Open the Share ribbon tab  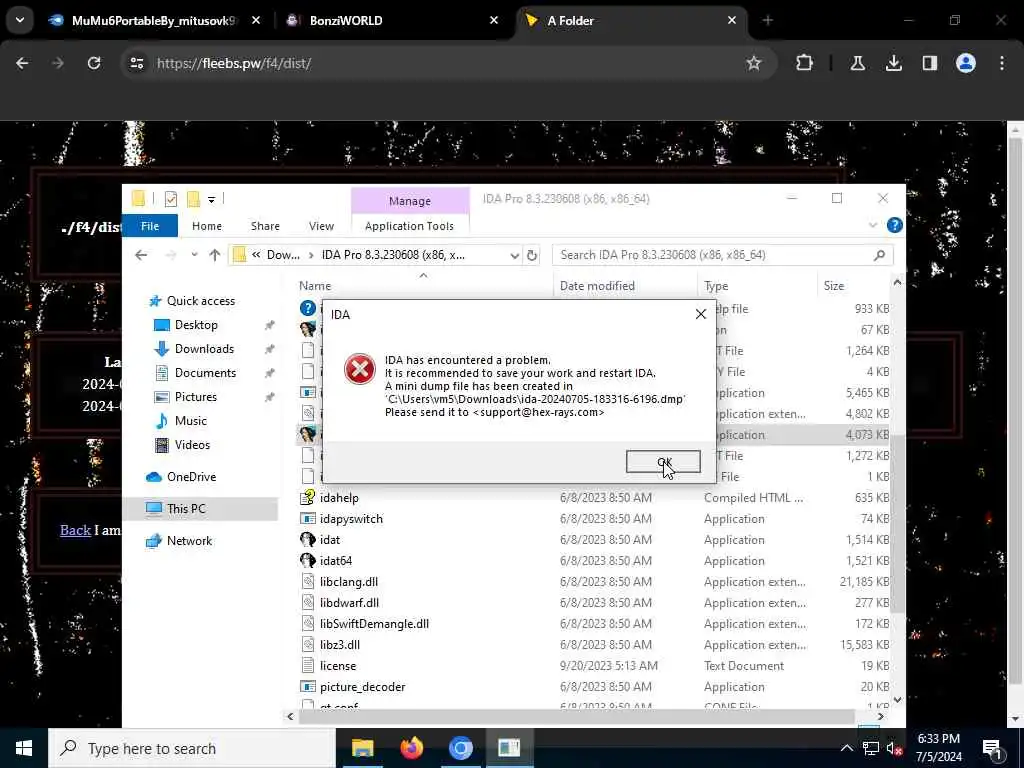(x=265, y=226)
